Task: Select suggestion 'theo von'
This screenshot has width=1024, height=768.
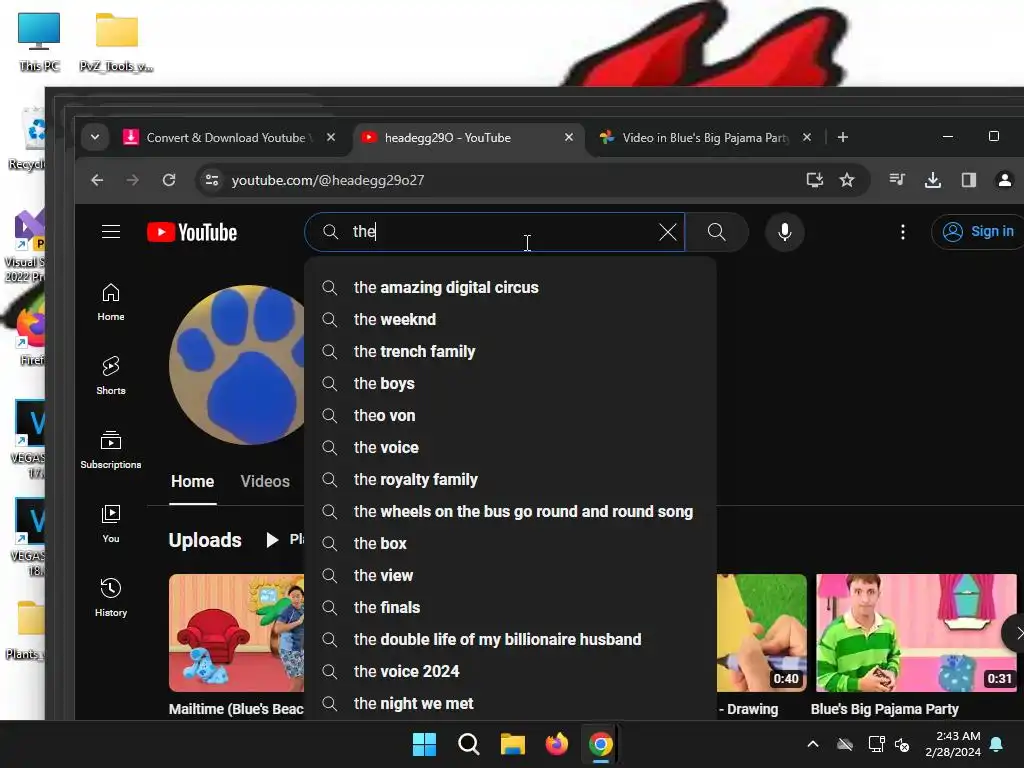Action: 511,415
